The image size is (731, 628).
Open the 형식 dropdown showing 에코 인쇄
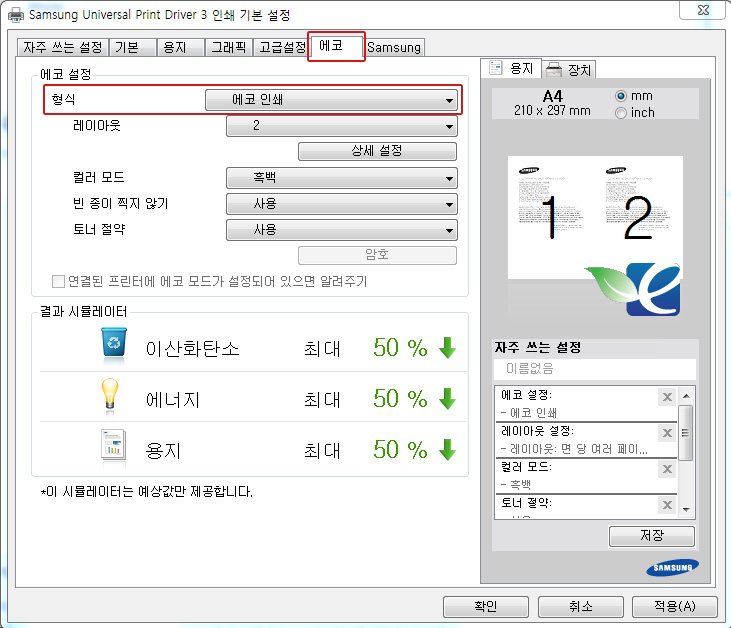pos(331,100)
